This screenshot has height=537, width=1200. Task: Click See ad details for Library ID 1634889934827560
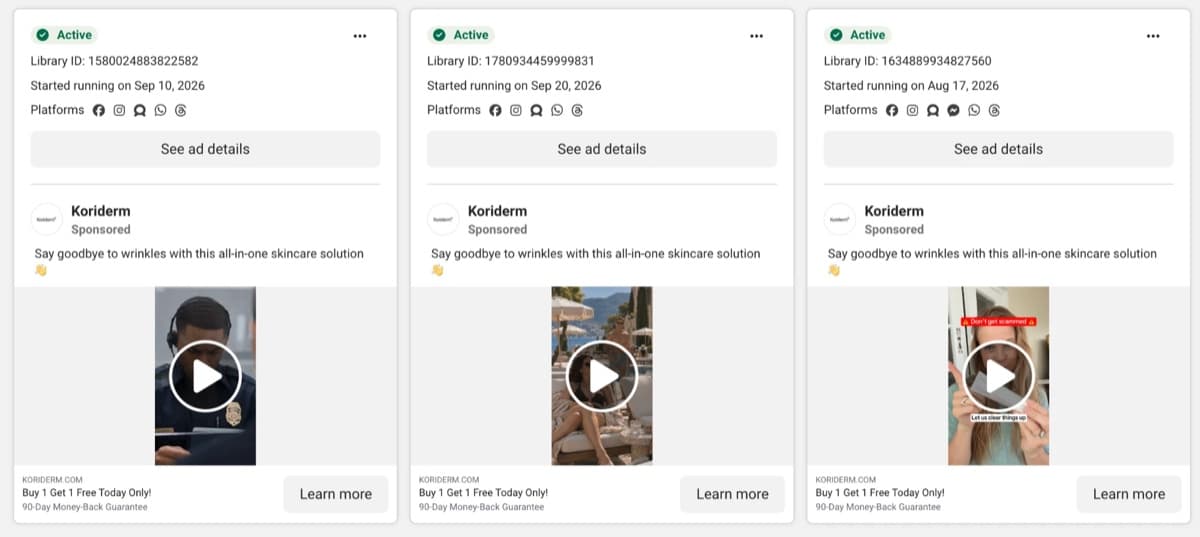(x=998, y=149)
